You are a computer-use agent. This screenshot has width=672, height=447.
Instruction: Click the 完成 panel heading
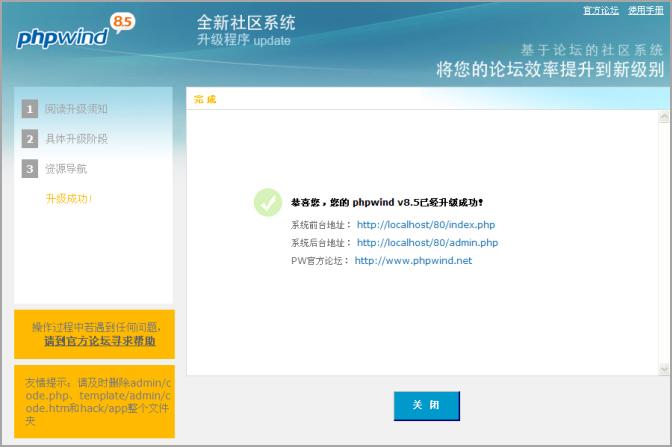pyautogui.click(x=205, y=99)
